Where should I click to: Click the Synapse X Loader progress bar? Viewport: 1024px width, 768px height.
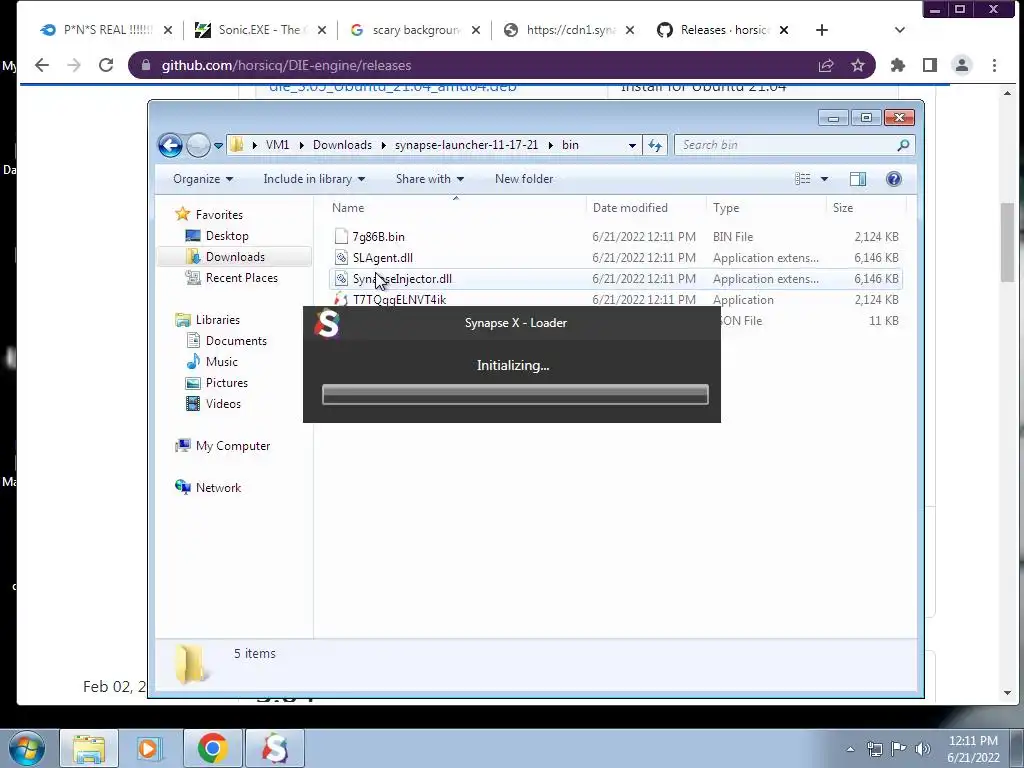515,394
